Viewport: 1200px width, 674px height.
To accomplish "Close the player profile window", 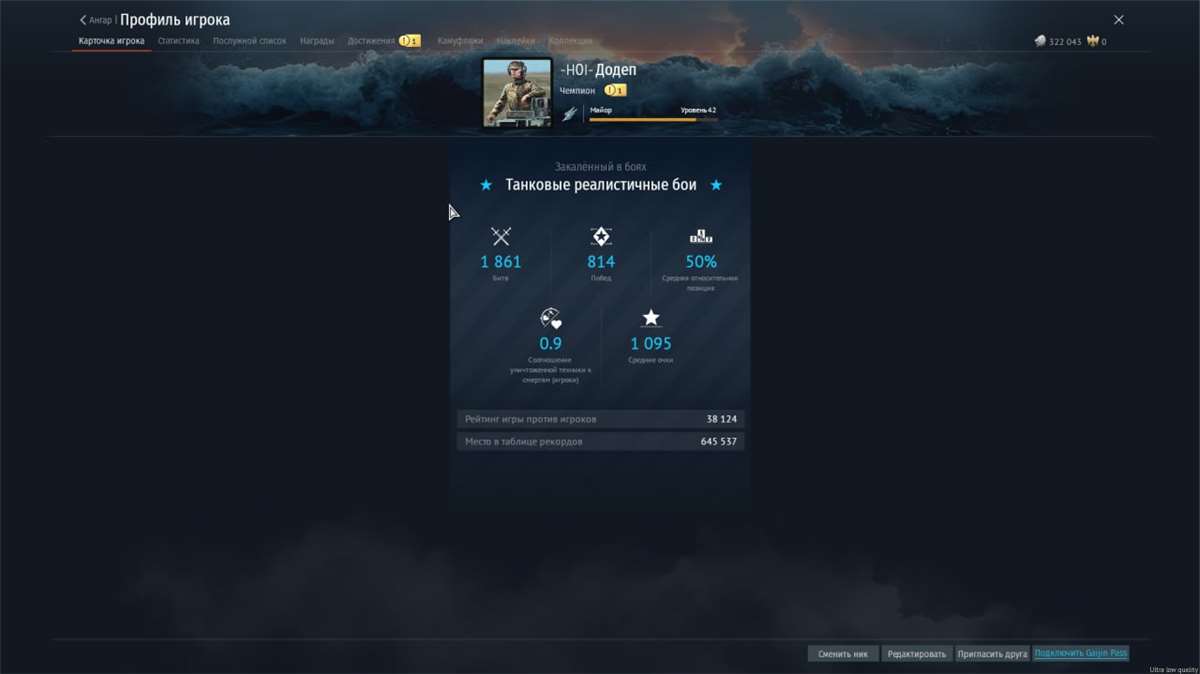I will pyautogui.click(x=1119, y=20).
